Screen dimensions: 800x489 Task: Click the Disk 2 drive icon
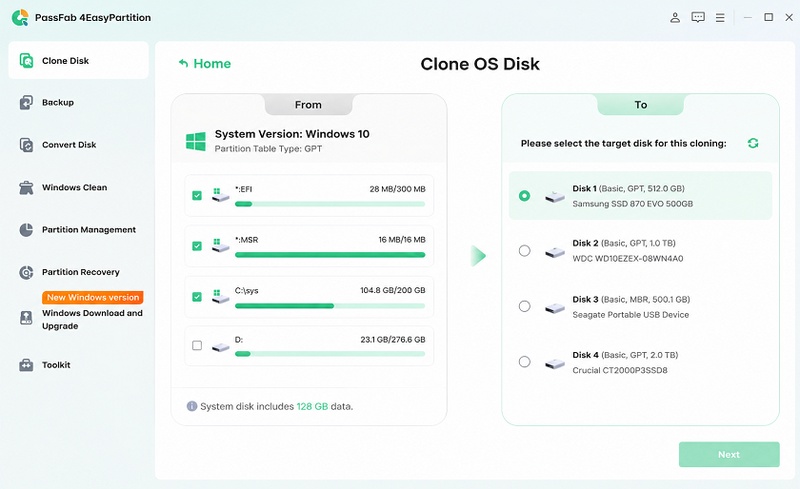[x=555, y=252]
